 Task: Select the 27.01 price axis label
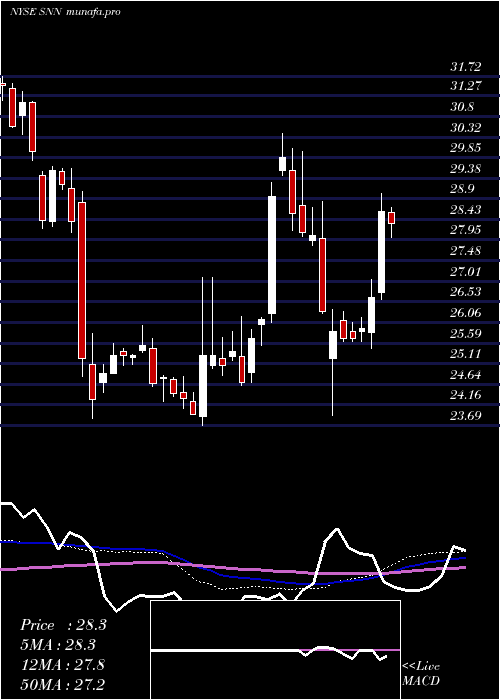[x=466, y=271]
